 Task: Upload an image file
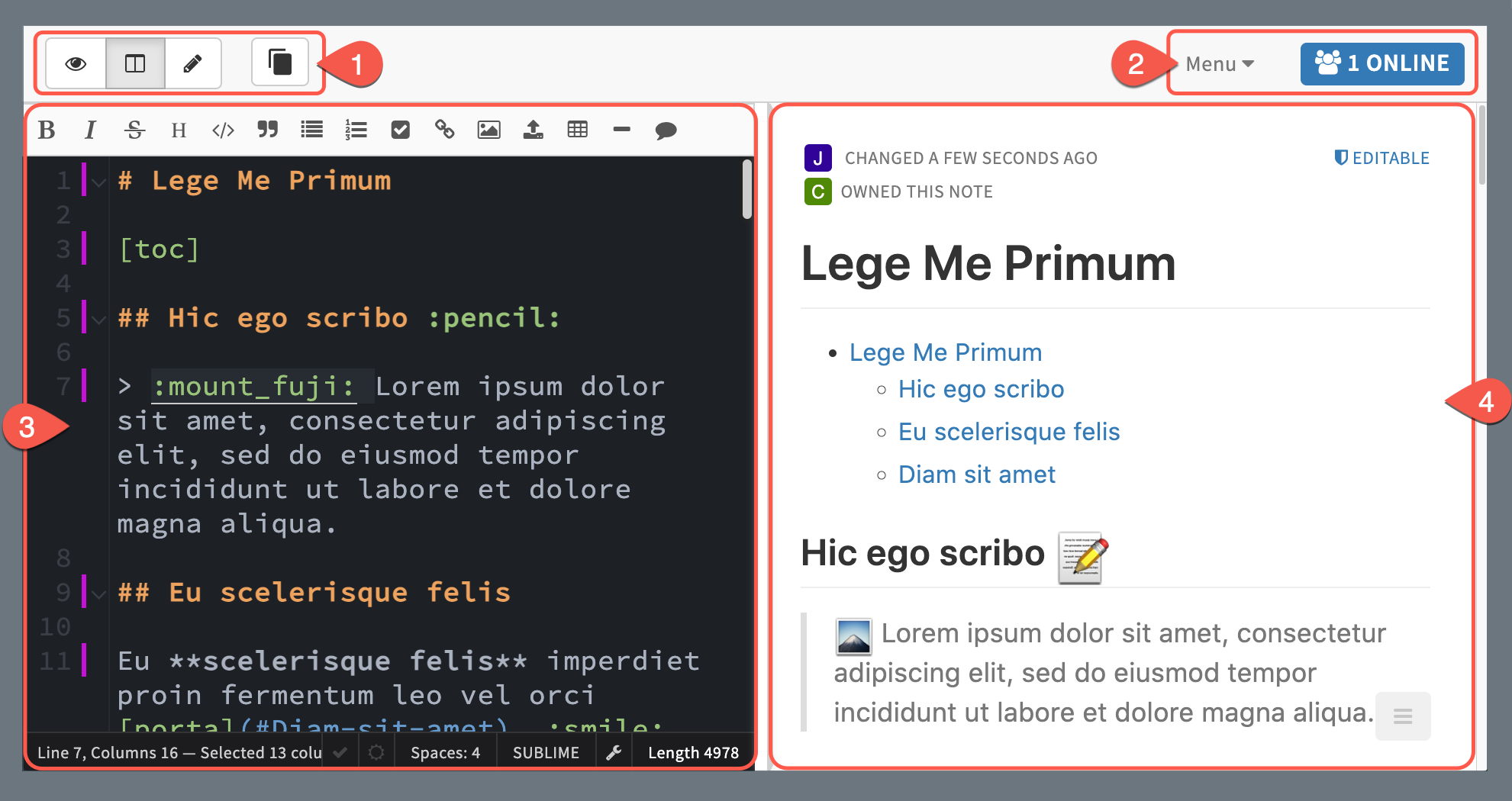(x=533, y=130)
